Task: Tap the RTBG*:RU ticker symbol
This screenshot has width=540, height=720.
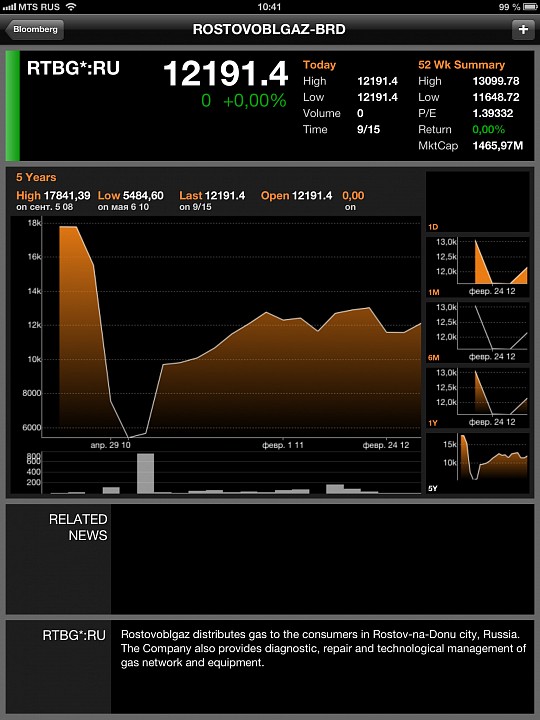Action: pyautogui.click(x=73, y=68)
